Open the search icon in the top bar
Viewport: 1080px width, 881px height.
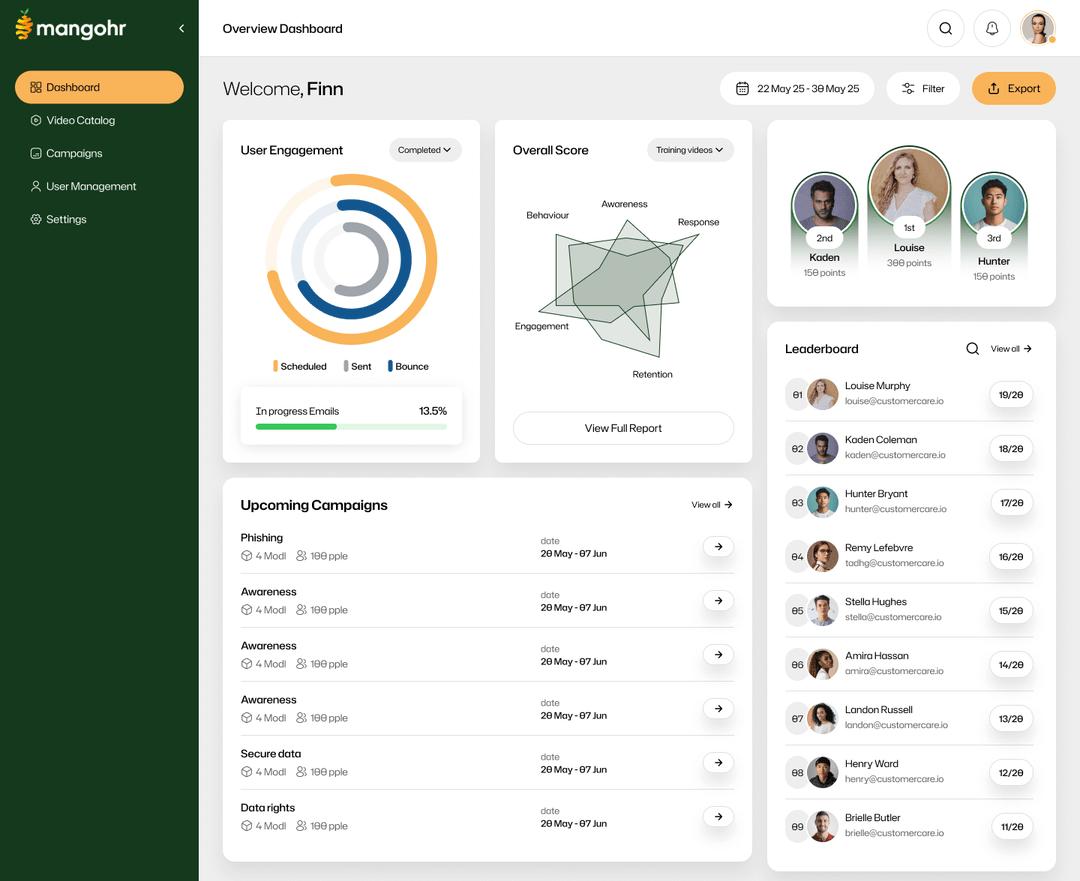[x=945, y=28]
